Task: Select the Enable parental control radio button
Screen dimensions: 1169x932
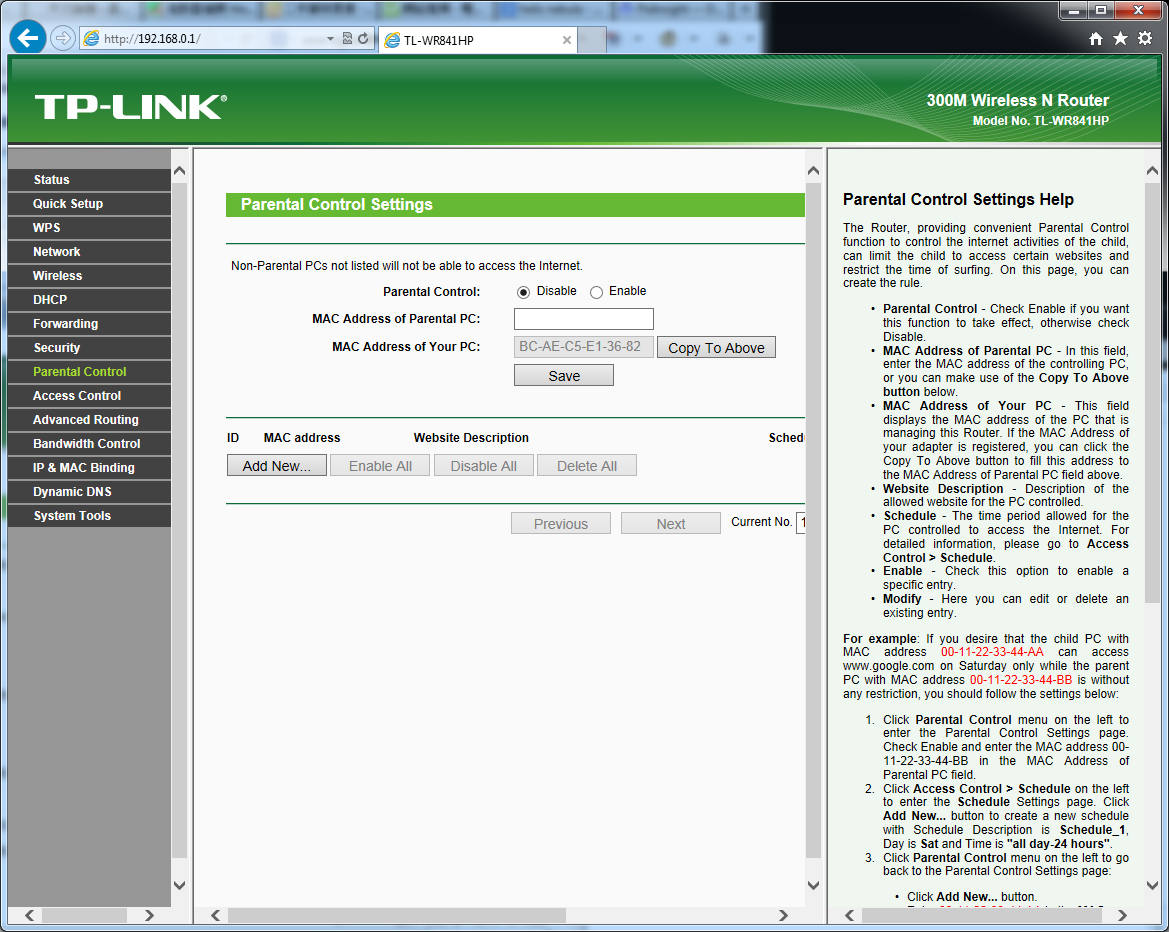Action: coord(596,292)
